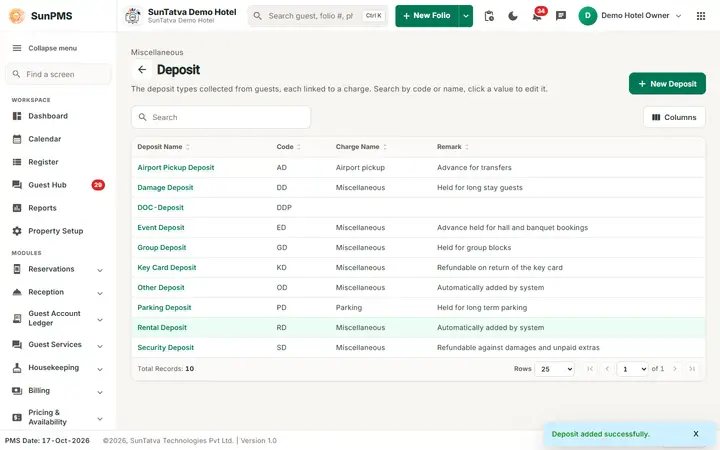Open the clipboard clock icon in top bar
The height and width of the screenshot is (450, 720).
click(489, 16)
